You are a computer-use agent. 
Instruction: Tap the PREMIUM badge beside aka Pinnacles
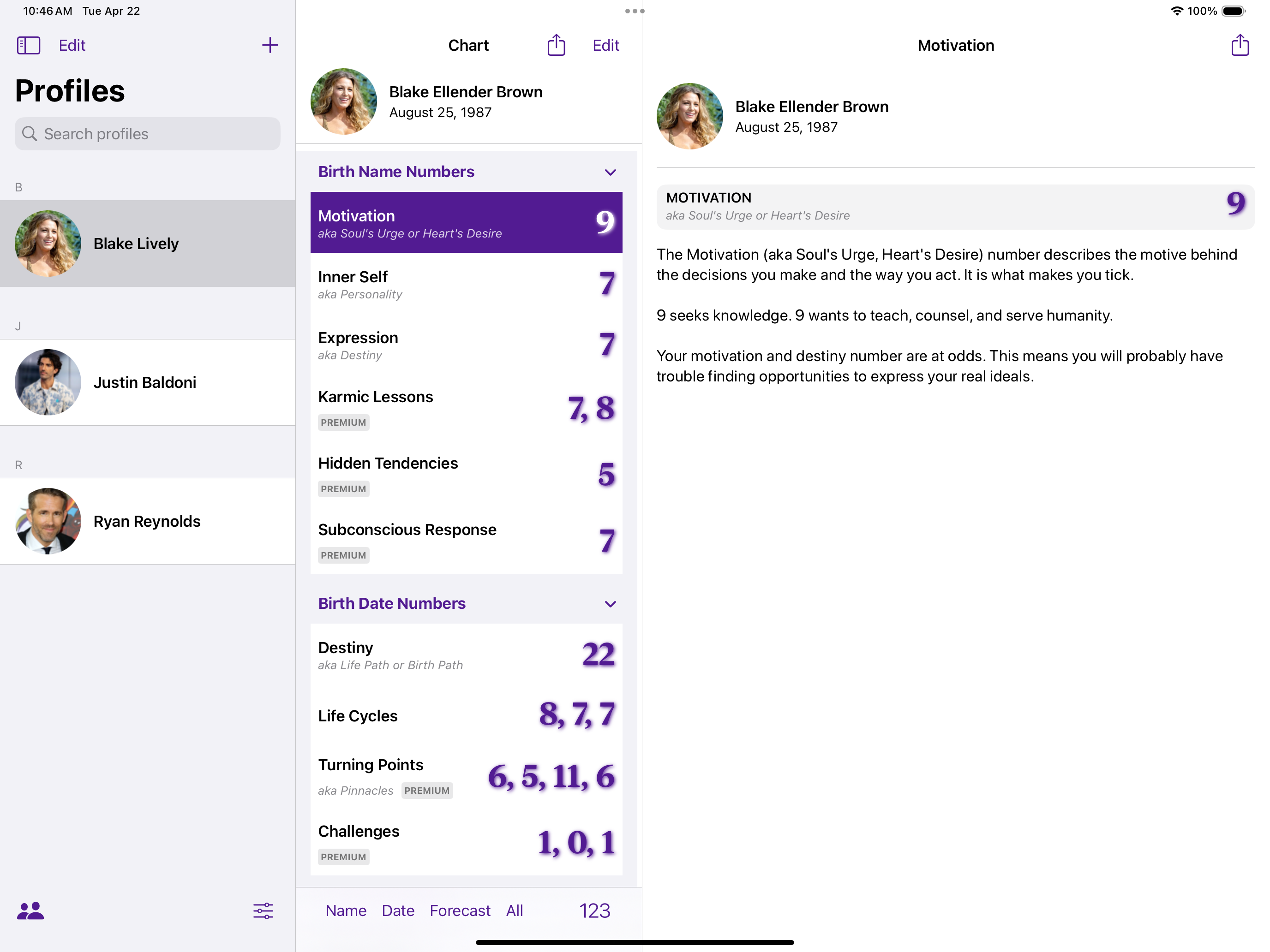click(426, 790)
